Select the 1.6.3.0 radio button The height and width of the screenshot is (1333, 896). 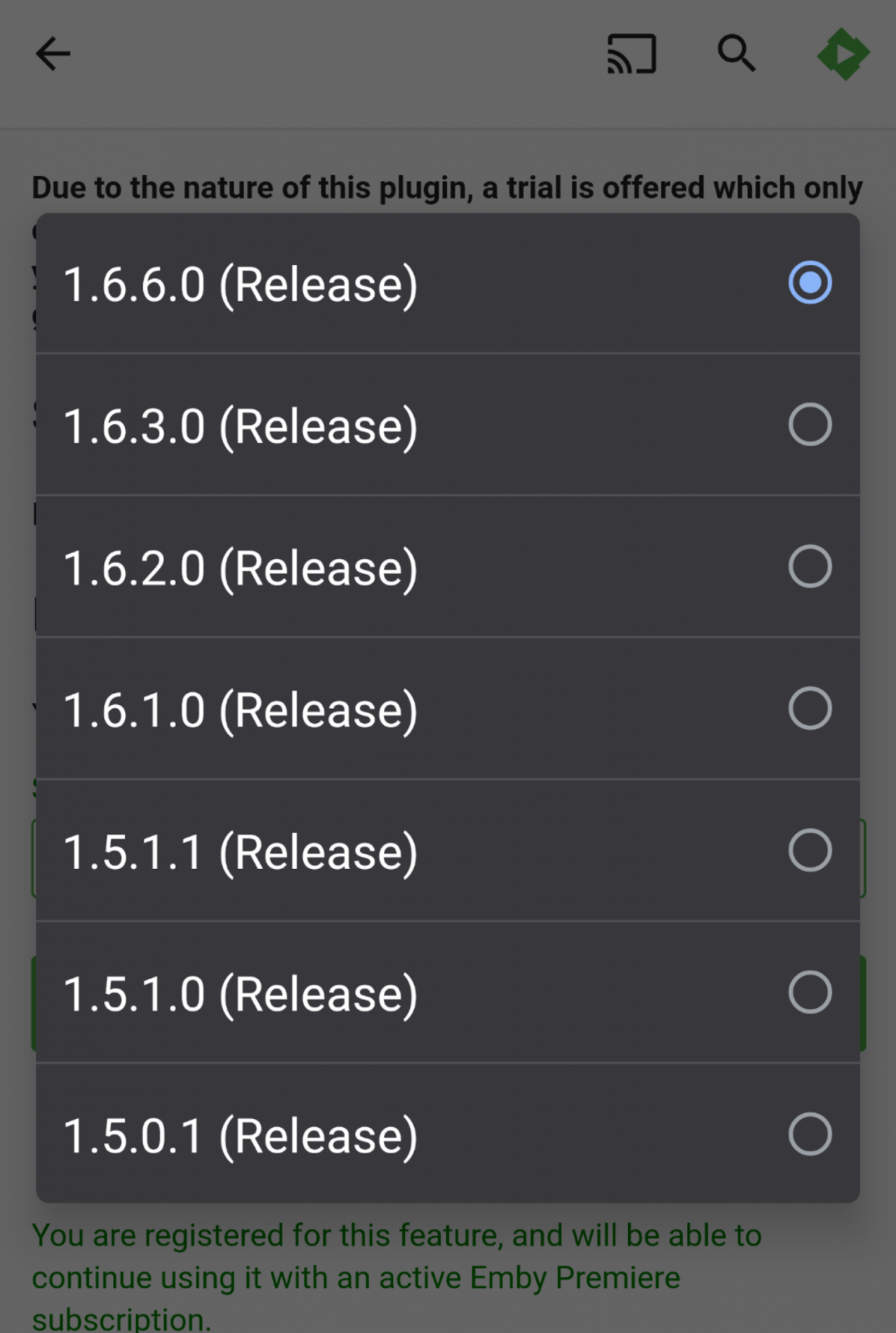click(x=809, y=425)
